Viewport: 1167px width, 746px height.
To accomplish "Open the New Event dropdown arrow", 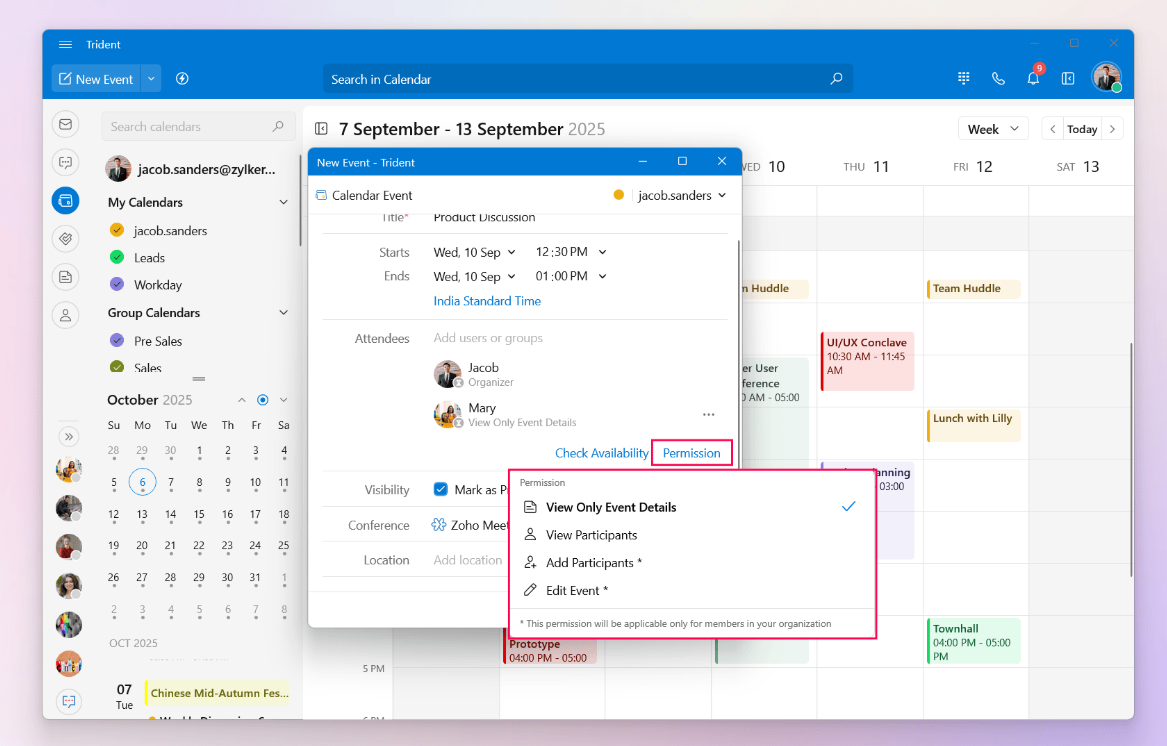I will pyautogui.click(x=151, y=79).
